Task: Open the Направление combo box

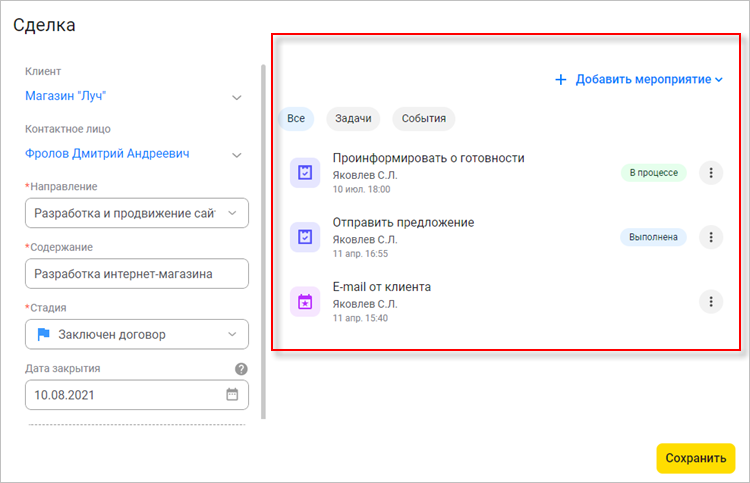Action: [137, 213]
